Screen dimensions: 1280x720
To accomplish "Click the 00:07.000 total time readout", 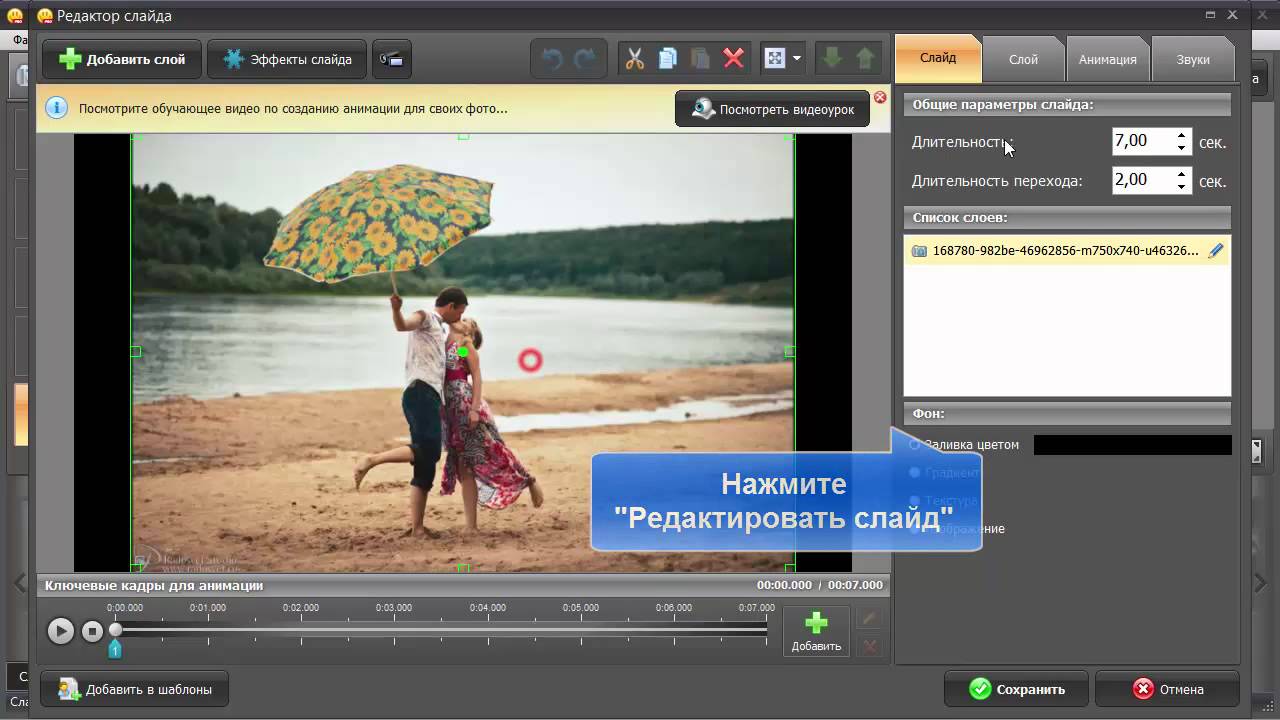I will (855, 585).
